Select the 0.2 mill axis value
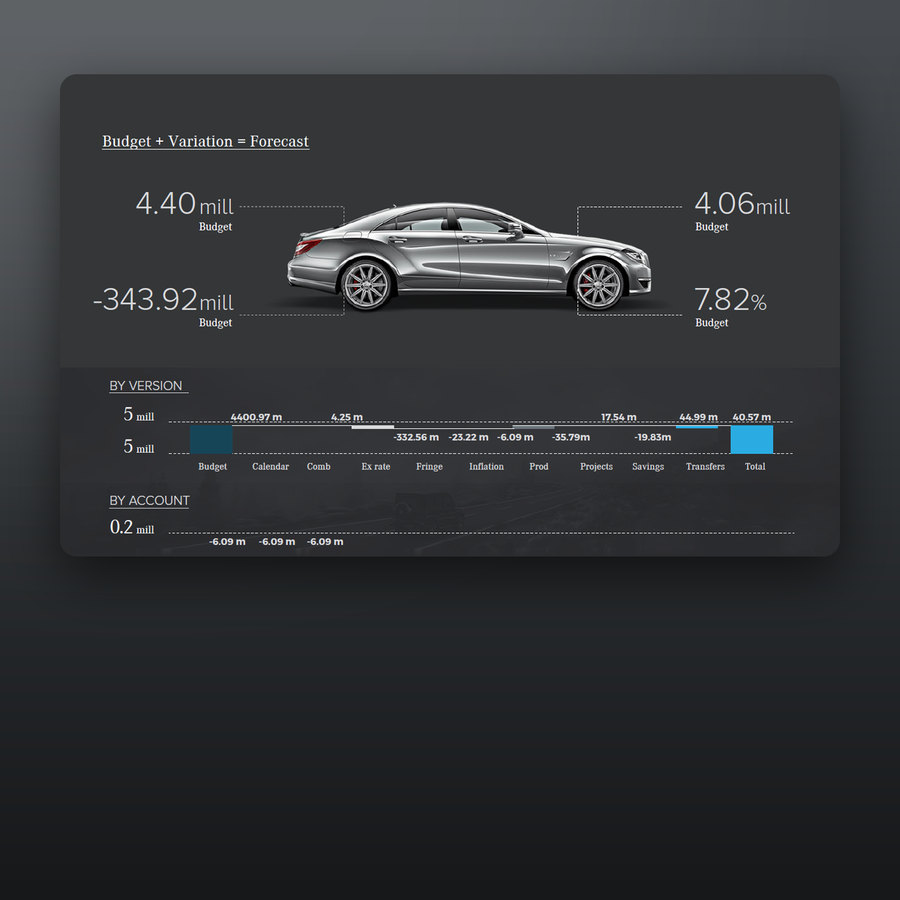The width and height of the screenshot is (900, 900). pyautogui.click(x=132, y=527)
